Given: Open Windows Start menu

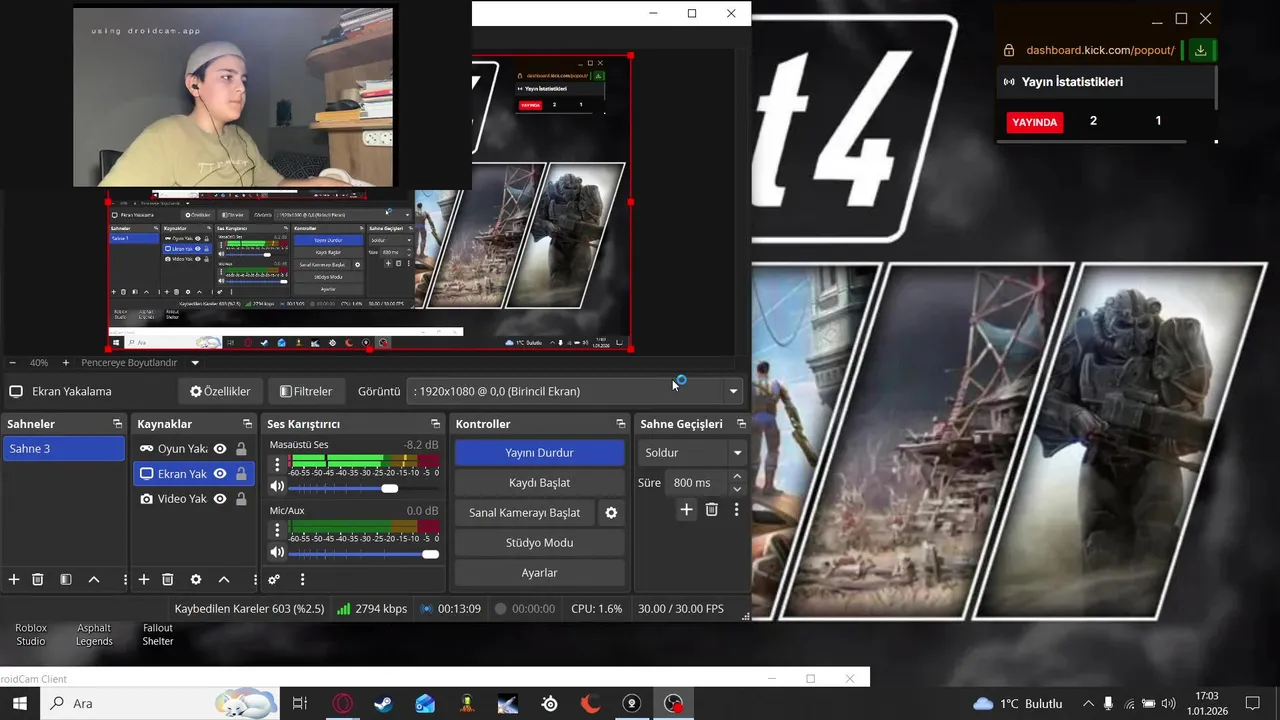Looking at the screenshot, I should (x=20, y=704).
